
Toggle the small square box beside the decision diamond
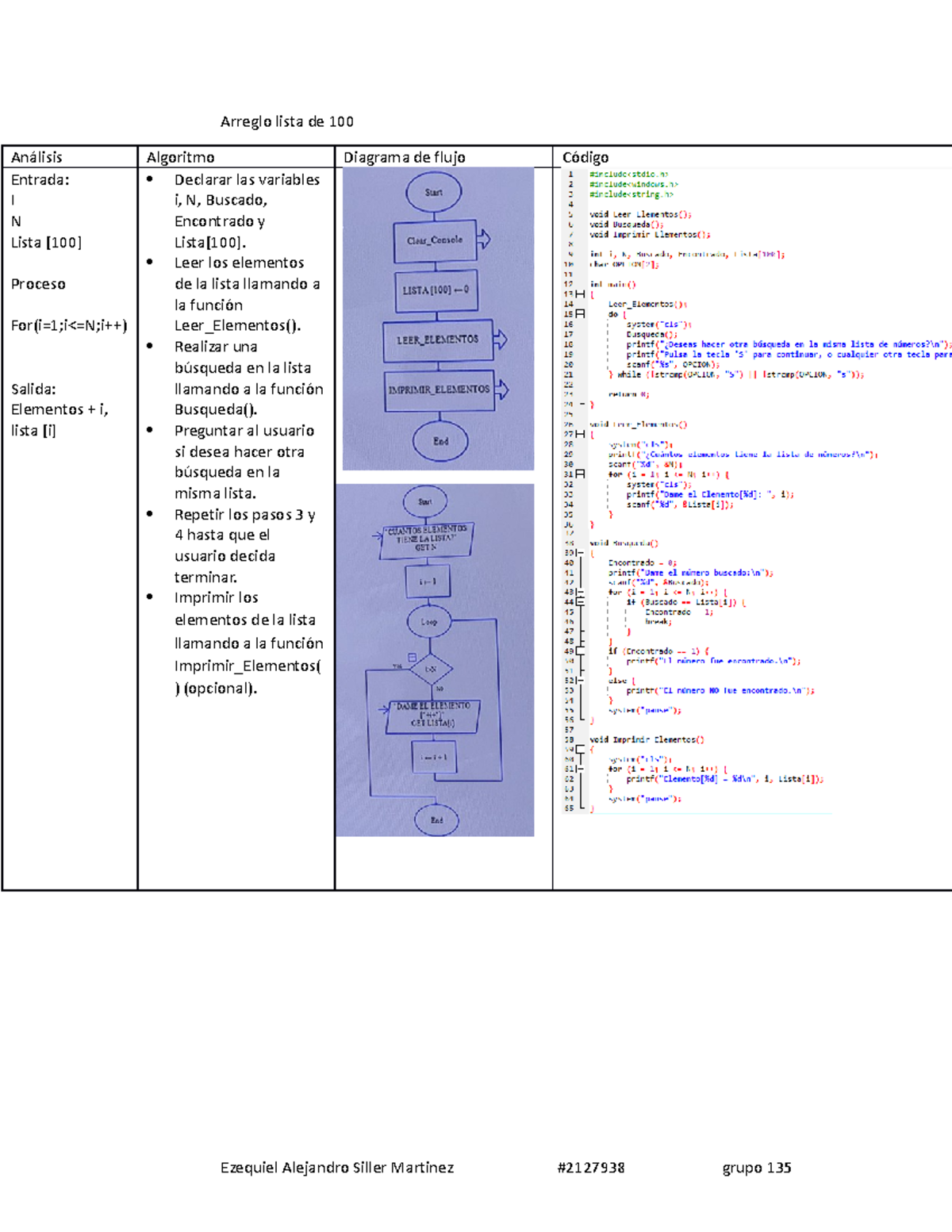412,657
